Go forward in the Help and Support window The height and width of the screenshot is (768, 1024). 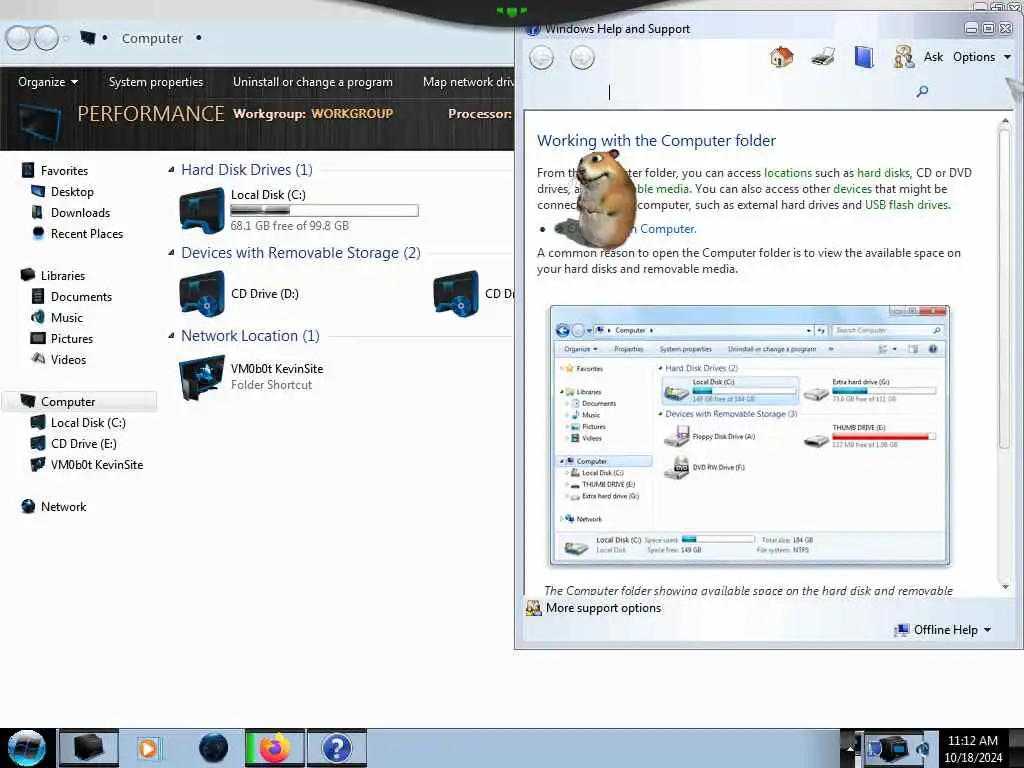(582, 57)
